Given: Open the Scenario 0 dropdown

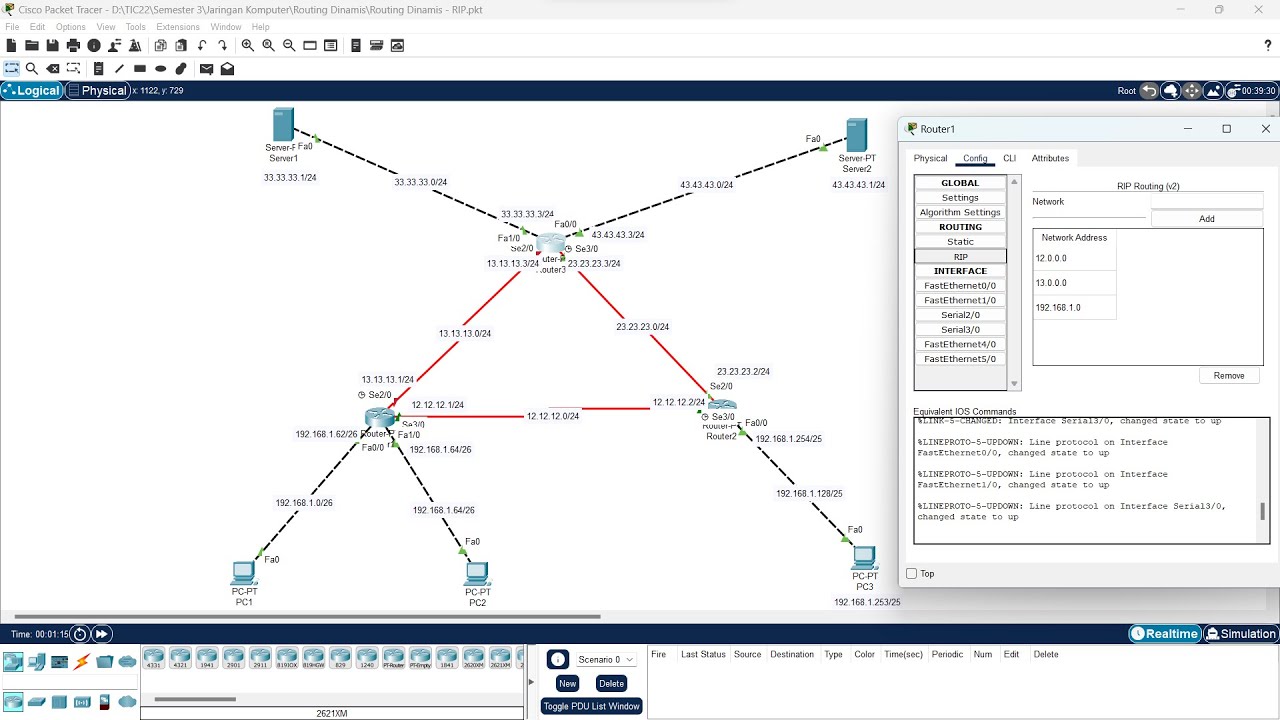Looking at the screenshot, I should point(606,660).
